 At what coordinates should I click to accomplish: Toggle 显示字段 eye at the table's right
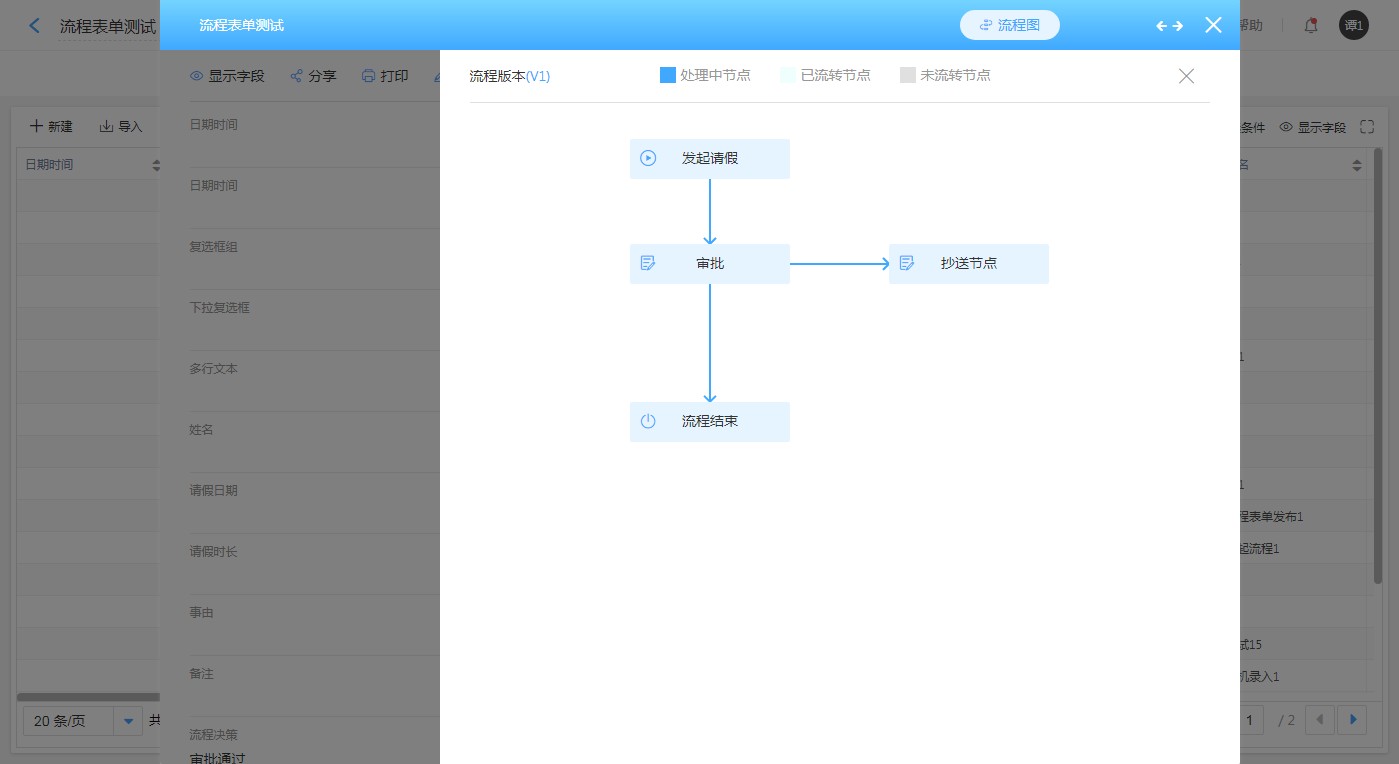click(1286, 127)
